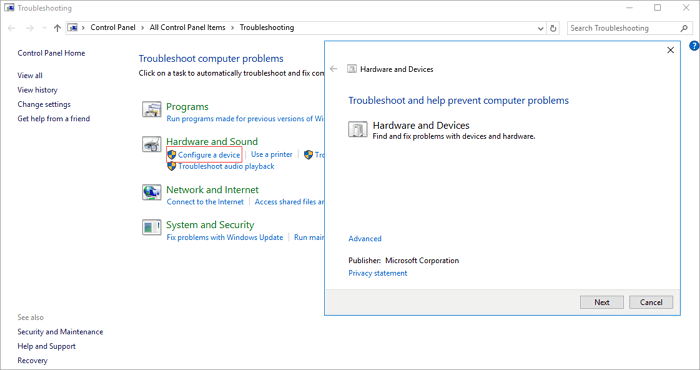
Task: Click the Programs category icon
Action: click(x=151, y=109)
